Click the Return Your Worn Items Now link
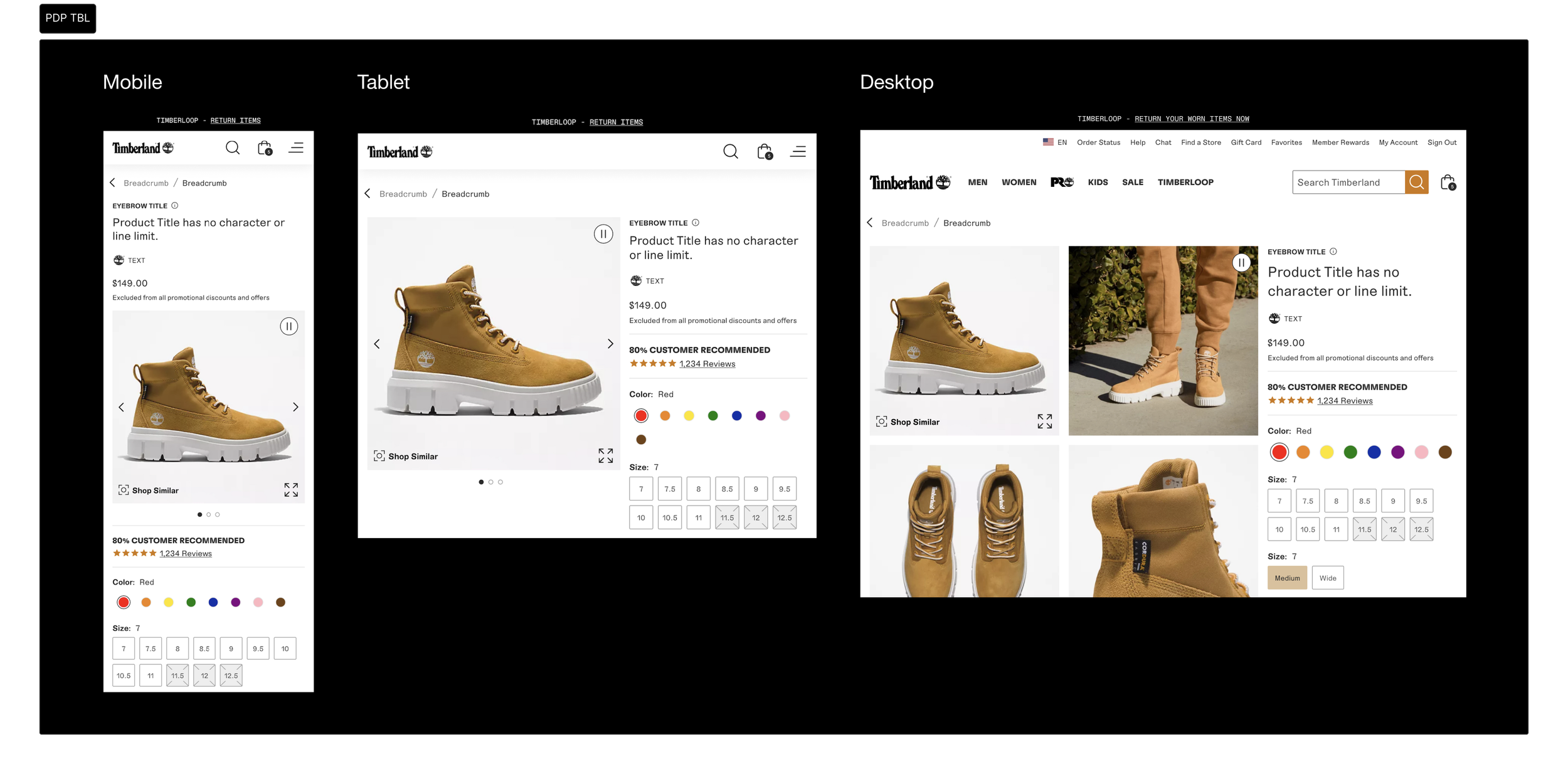Image resolution: width=1568 pixels, height=774 pixels. (x=1192, y=119)
